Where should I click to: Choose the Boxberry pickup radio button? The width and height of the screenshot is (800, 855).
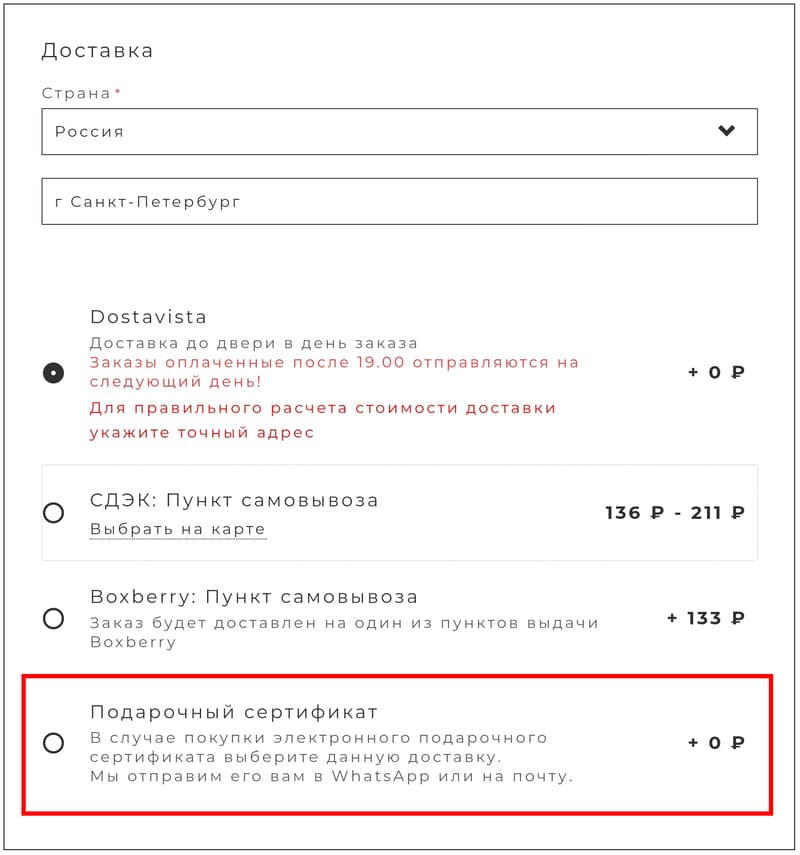point(53,618)
